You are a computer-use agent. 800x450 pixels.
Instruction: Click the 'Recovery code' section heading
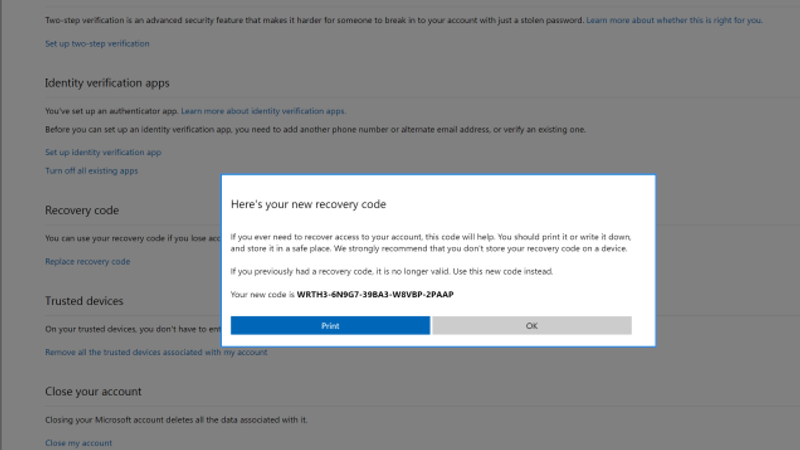81,210
